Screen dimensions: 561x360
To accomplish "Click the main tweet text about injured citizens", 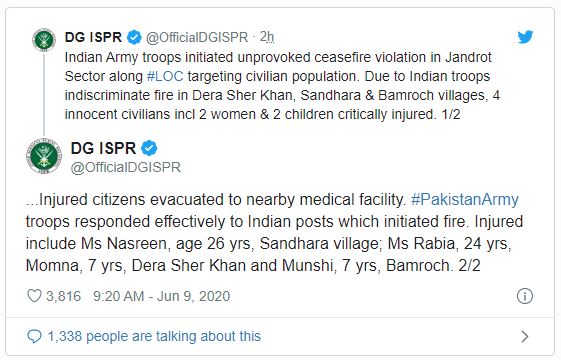I will [274, 233].
